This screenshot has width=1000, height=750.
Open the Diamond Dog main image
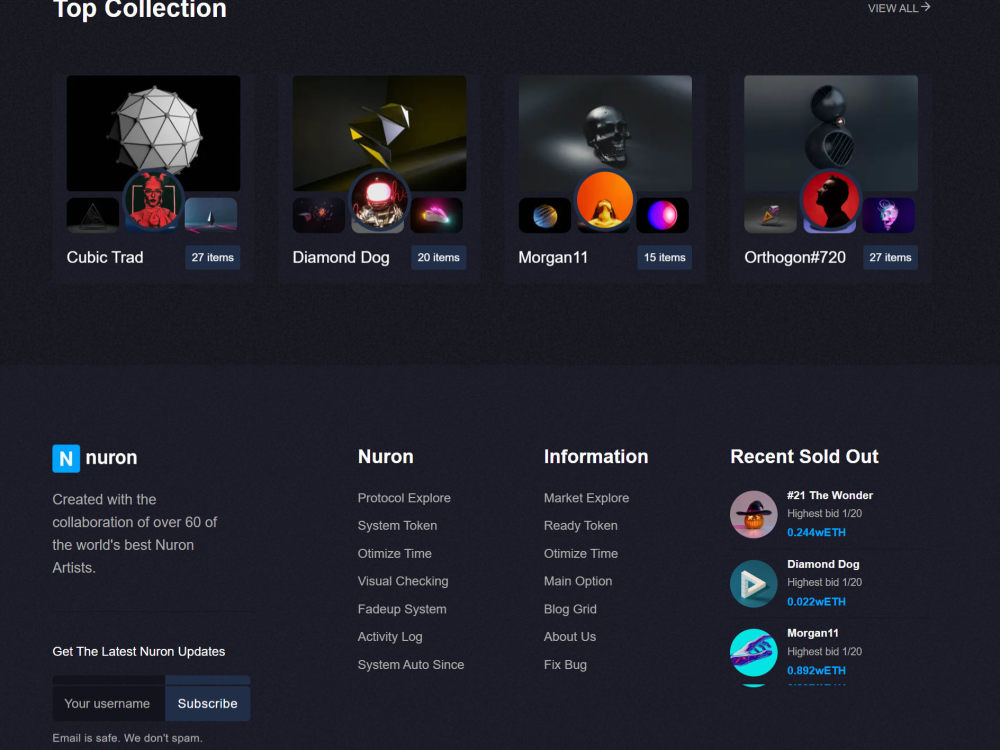[x=379, y=133]
